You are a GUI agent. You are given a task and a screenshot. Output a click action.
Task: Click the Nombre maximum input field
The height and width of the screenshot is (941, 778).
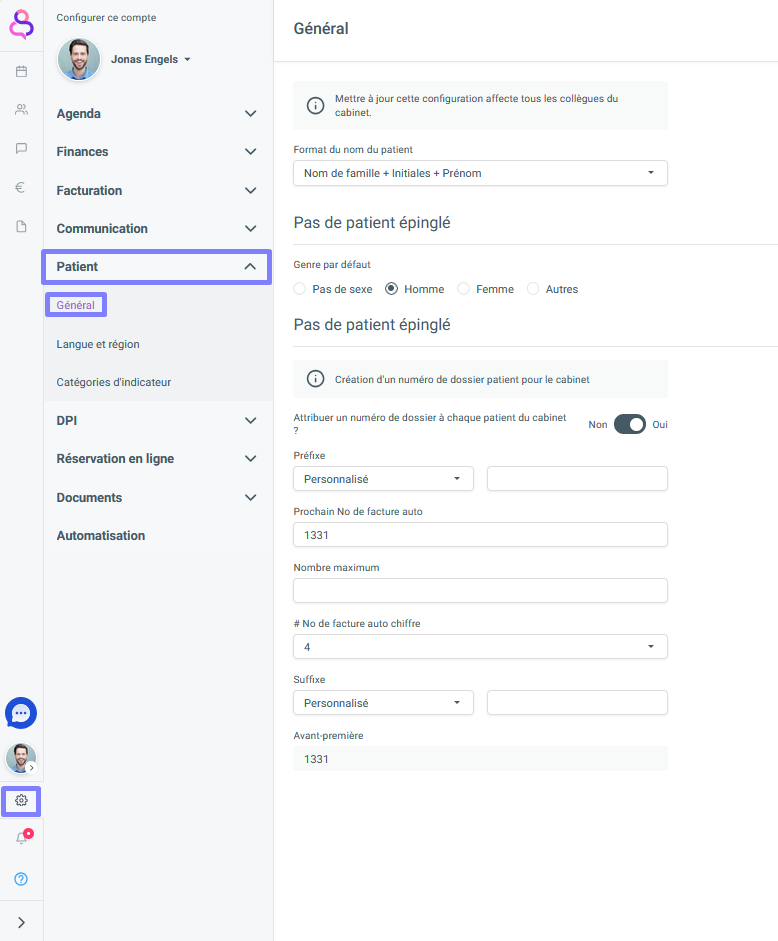tap(480, 591)
